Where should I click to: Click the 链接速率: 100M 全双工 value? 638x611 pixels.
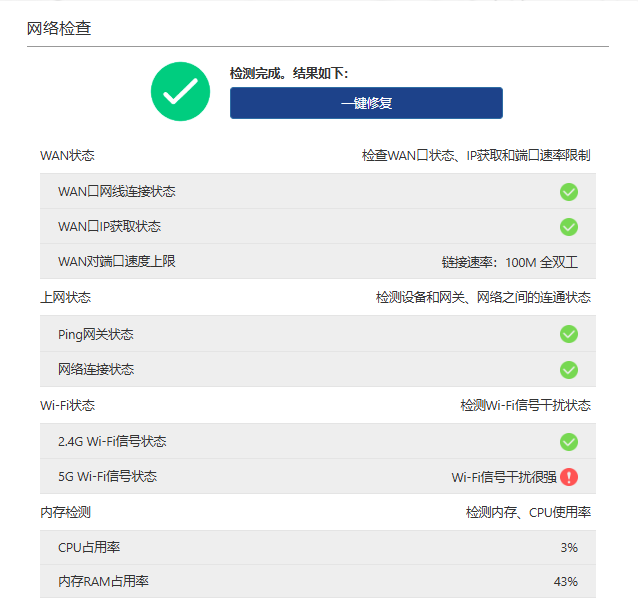(x=509, y=262)
